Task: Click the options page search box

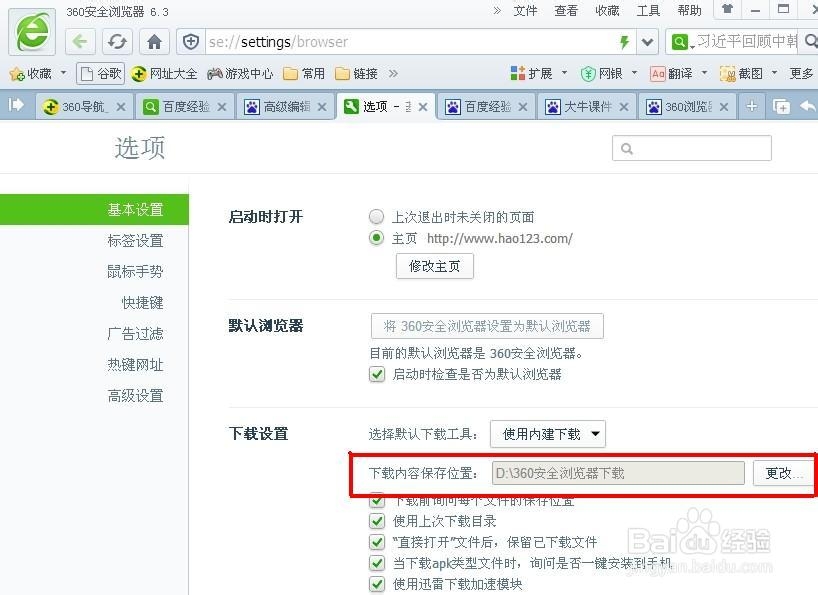Action: (x=692, y=148)
